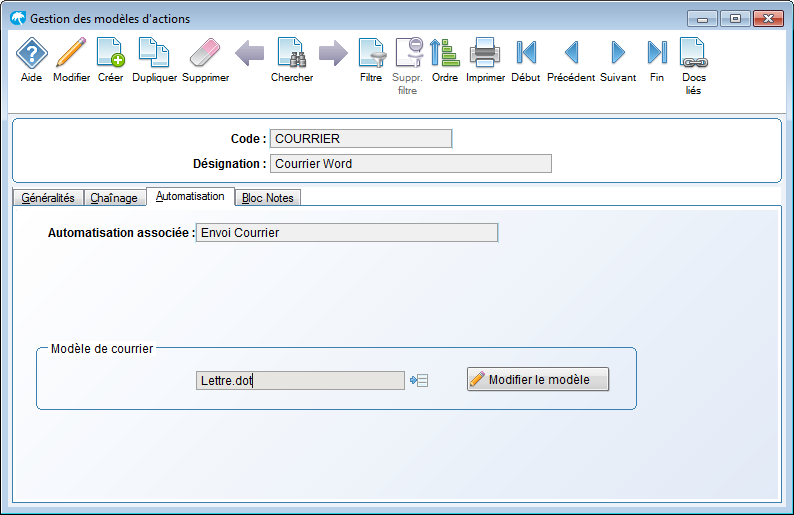The width and height of the screenshot is (794, 515).
Task: Print using the Imprimer icon
Action: 485,53
